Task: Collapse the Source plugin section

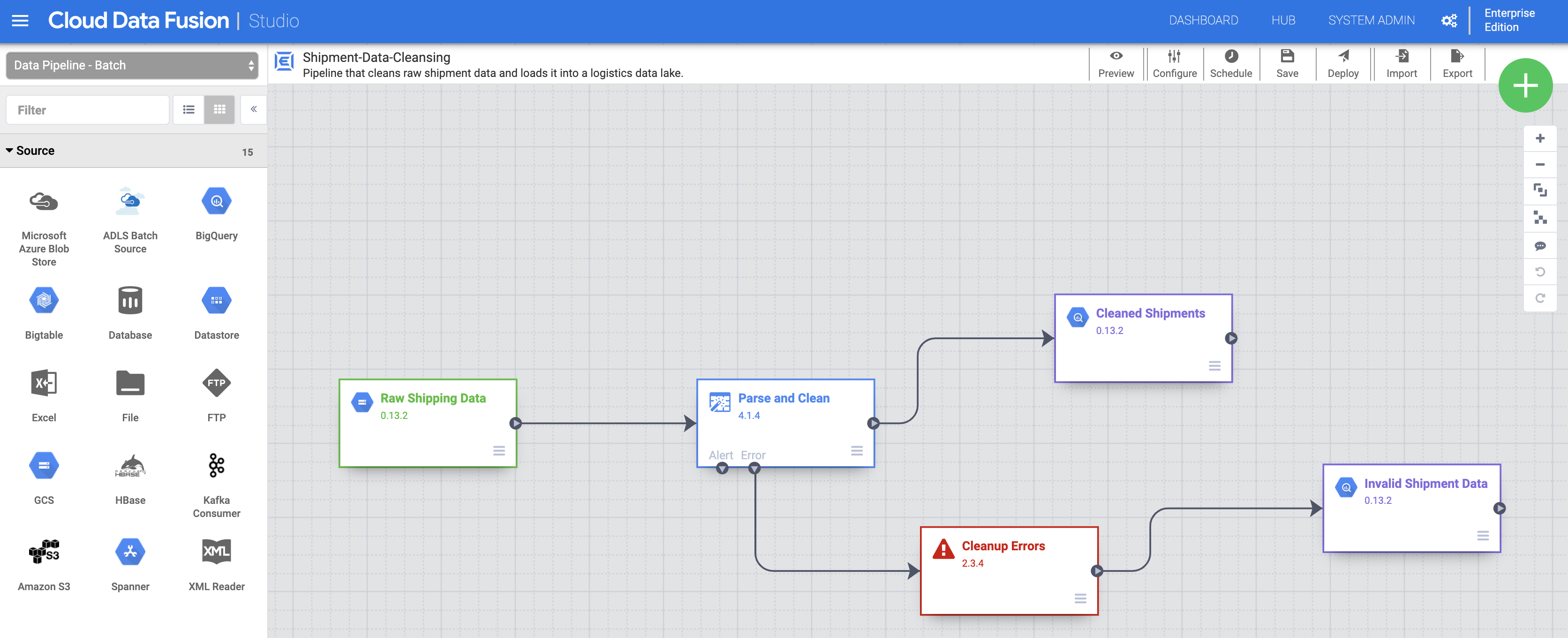Action: [10, 151]
